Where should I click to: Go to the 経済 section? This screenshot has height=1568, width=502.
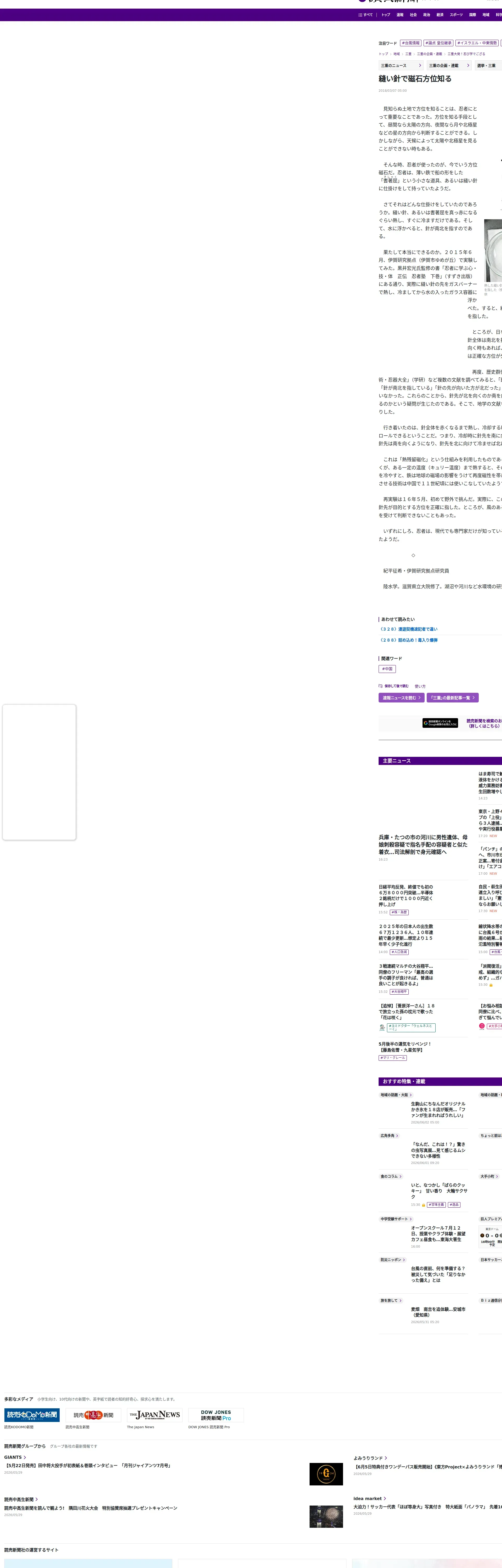pyautogui.click(x=440, y=15)
